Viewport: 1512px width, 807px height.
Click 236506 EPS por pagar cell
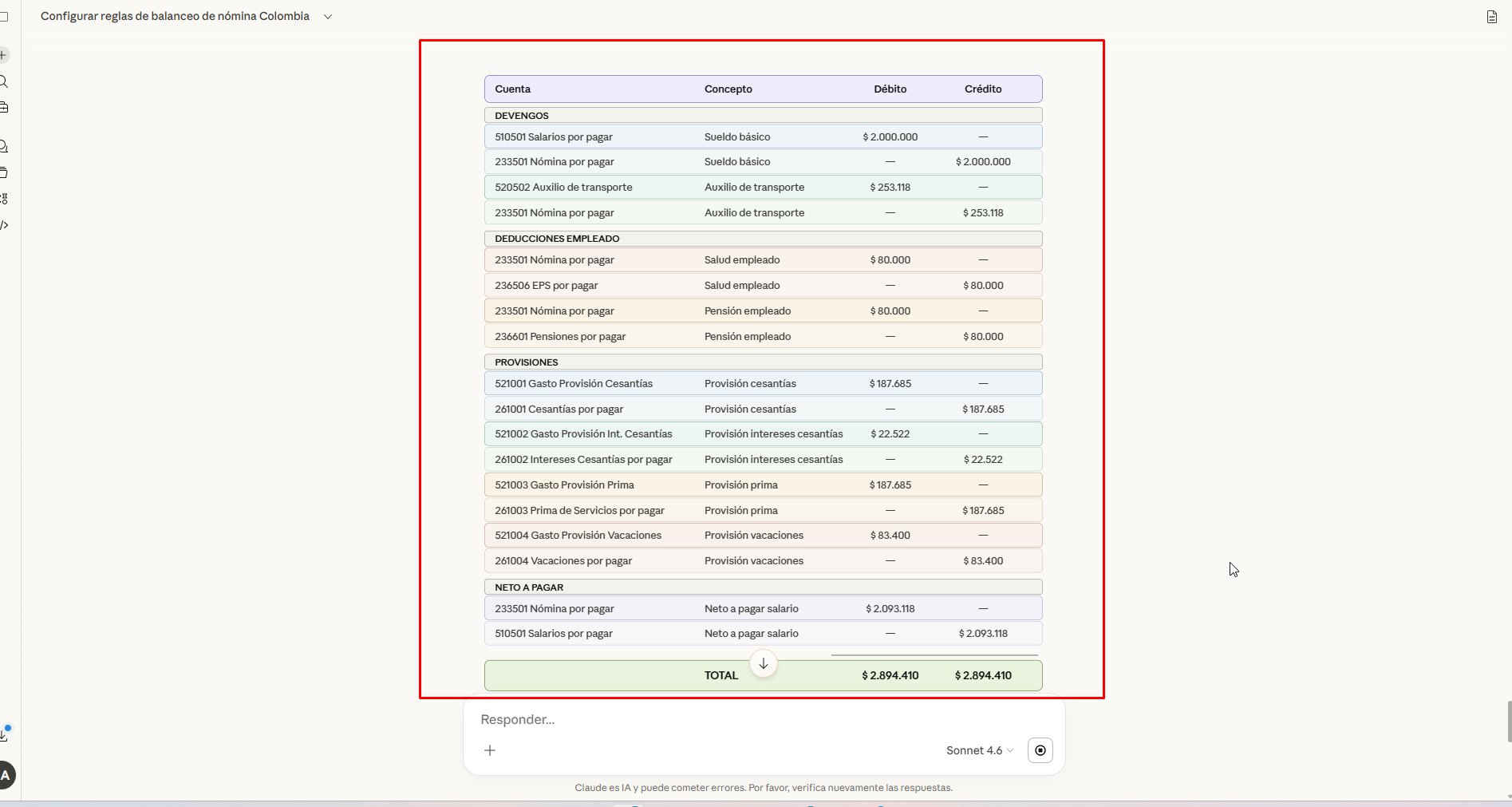(x=547, y=285)
